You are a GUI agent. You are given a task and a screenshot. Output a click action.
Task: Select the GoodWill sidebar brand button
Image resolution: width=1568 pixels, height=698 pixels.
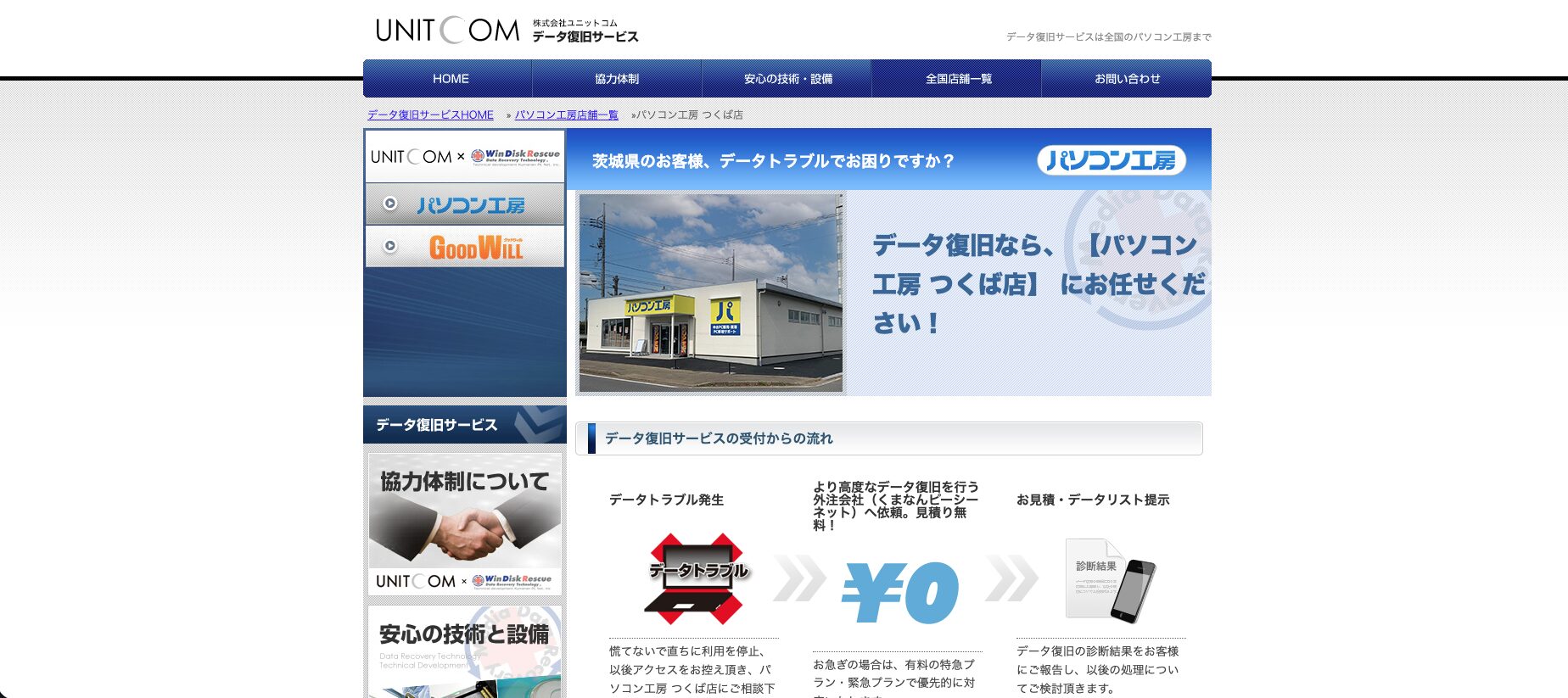tap(465, 247)
